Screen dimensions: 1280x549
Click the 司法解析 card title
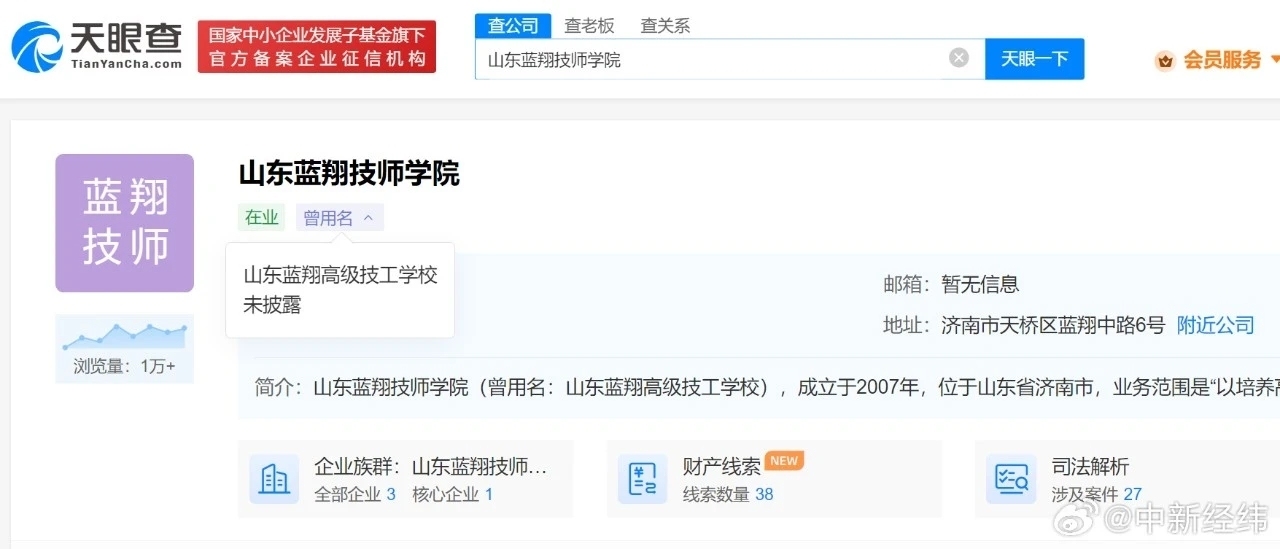click(x=1090, y=466)
